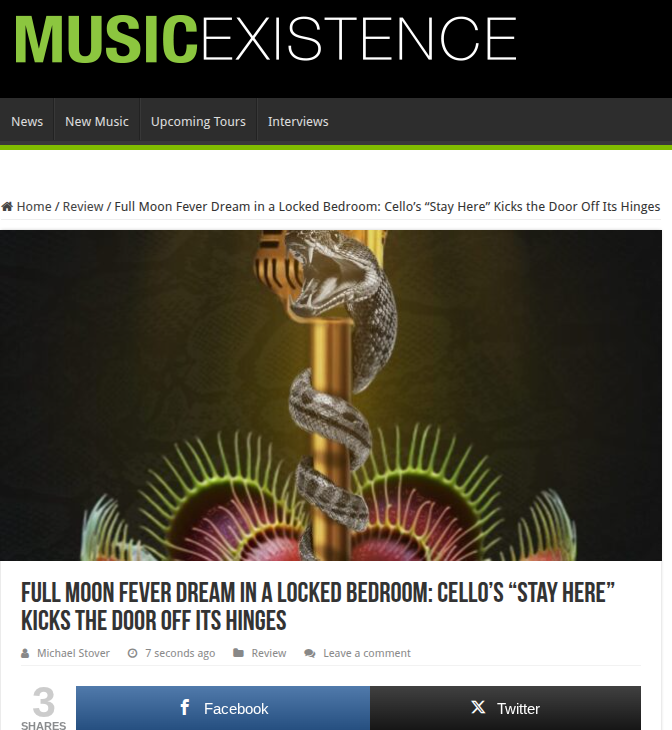The height and width of the screenshot is (730, 672).
Task: Follow the Review breadcrumb link
Action: coord(83,206)
